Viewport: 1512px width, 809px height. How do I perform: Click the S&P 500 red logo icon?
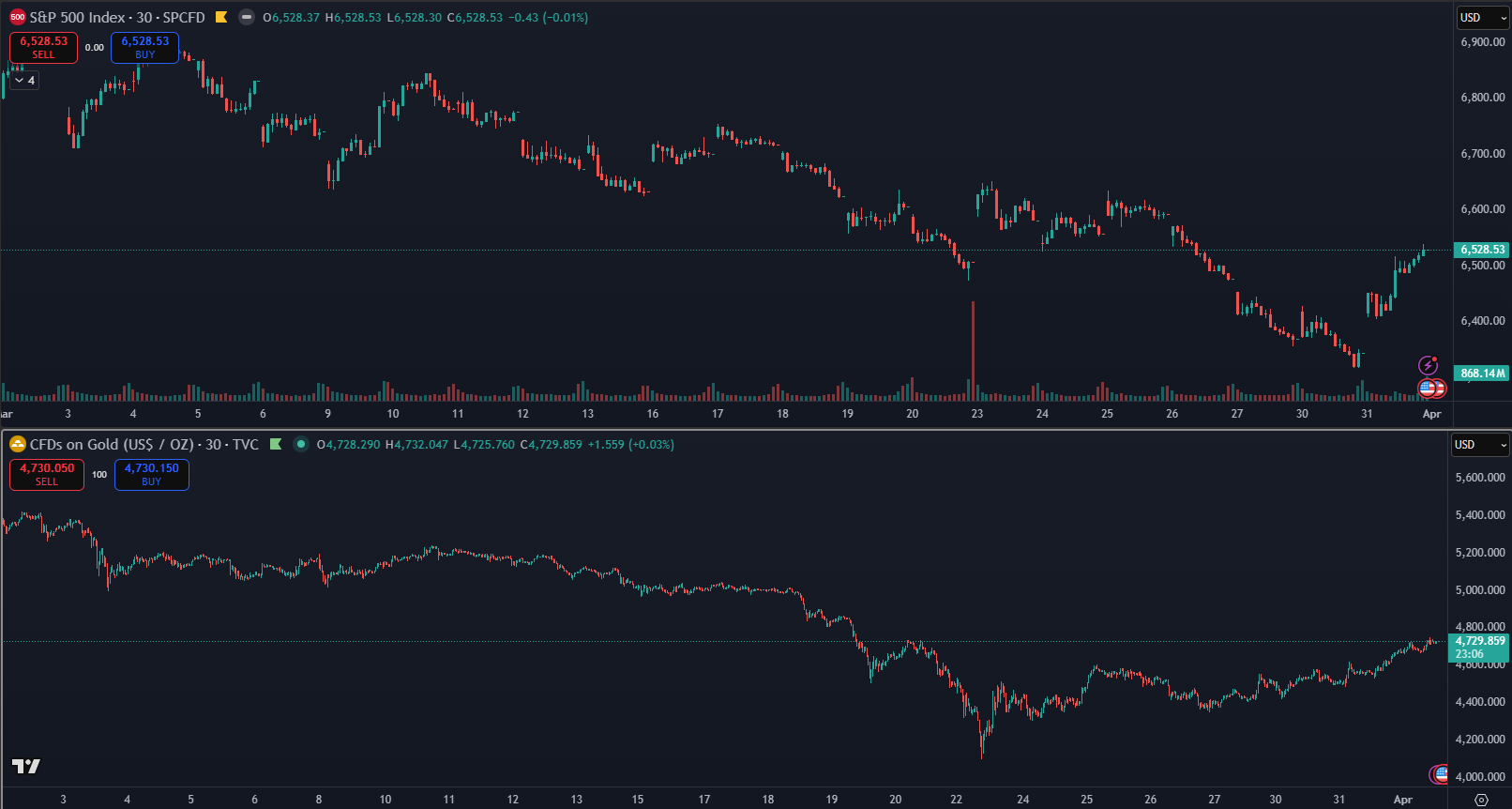(x=17, y=17)
